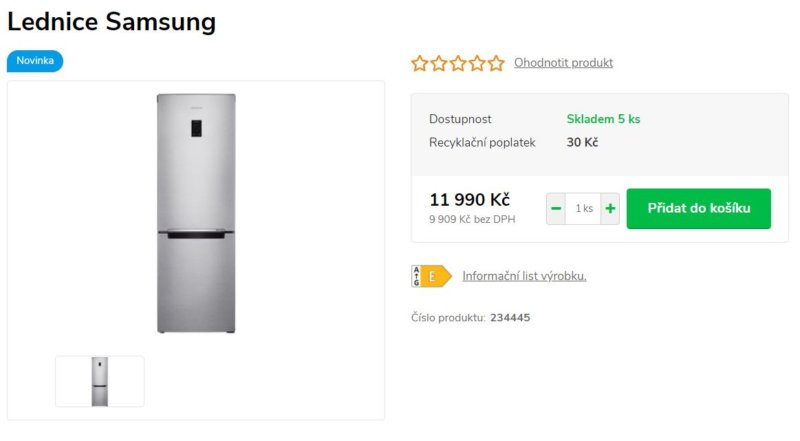Screen dimensions: 800x441
Task: Click the Lednice Samsung heading
Action: [112, 22]
